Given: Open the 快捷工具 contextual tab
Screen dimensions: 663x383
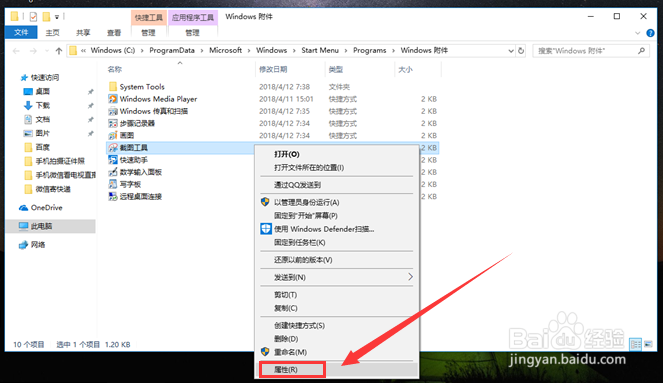Looking at the screenshot, I should click(148, 18).
